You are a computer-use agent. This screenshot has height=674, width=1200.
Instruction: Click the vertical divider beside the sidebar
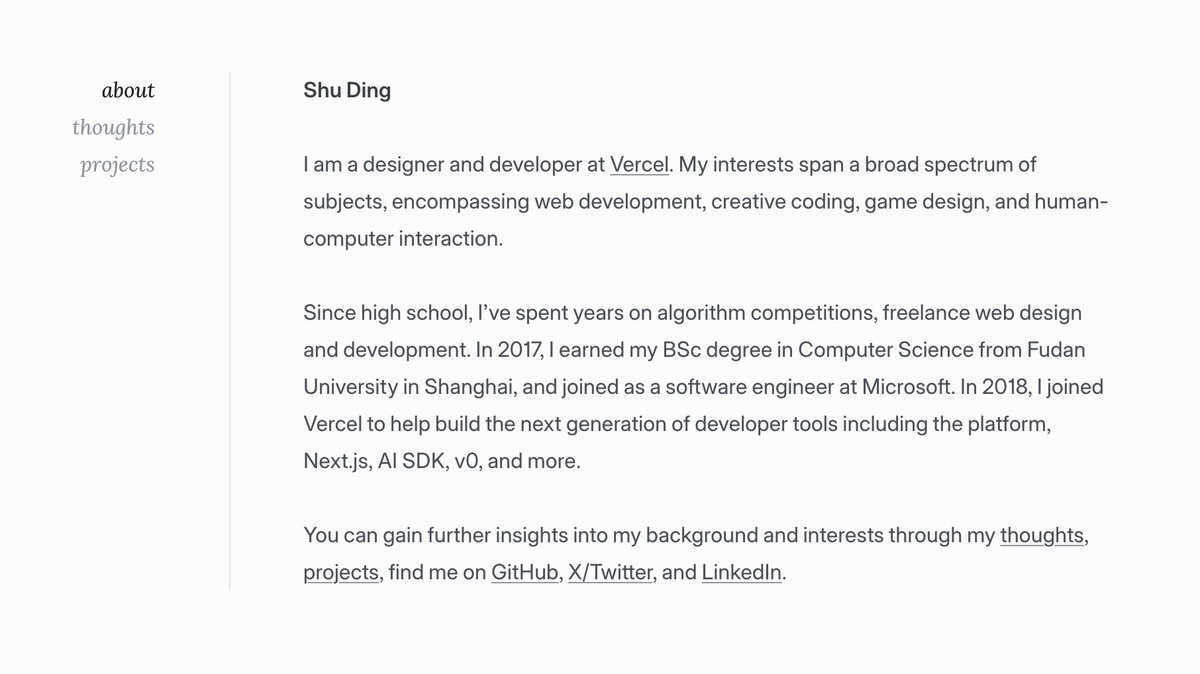click(x=230, y=330)
